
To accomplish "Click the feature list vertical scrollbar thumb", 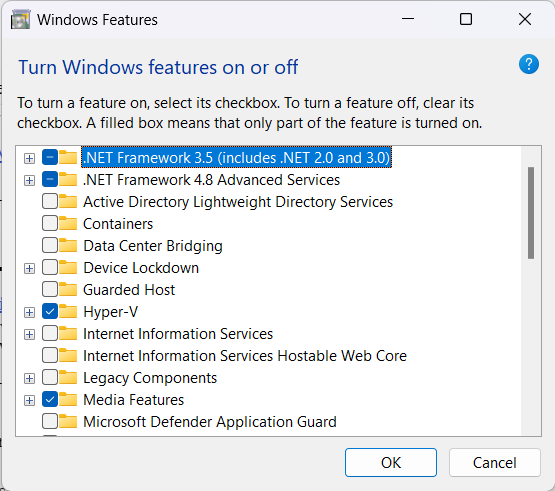I will tap(531, 213).
